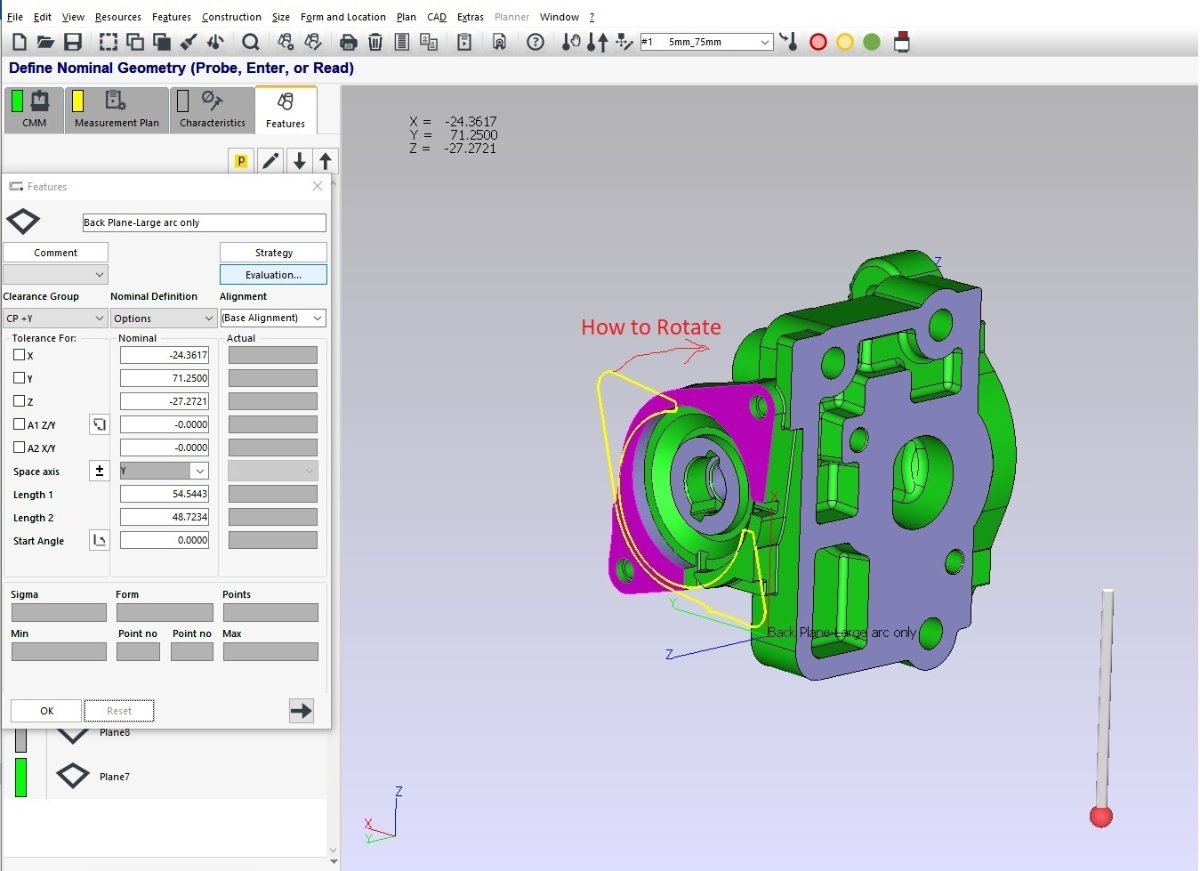Click the red CMM machine icon
This screenshot has height=871, width=1200.
coord(902,42)
